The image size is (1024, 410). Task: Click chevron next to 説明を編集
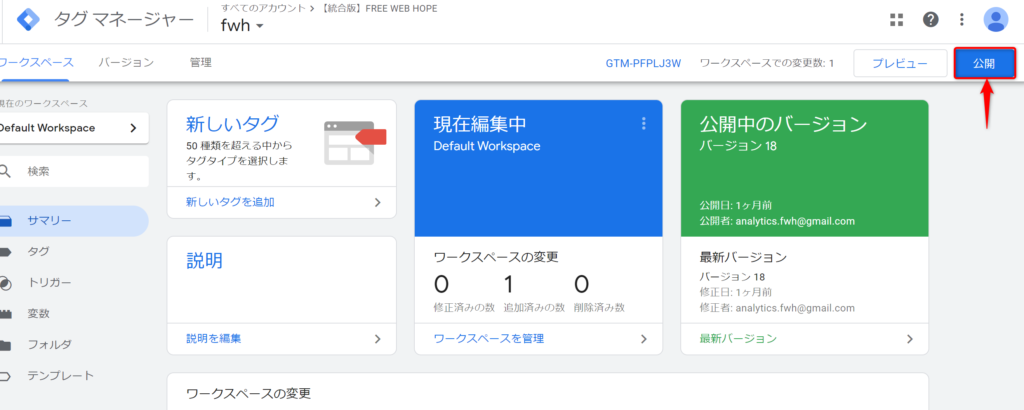tap(377, 339)
